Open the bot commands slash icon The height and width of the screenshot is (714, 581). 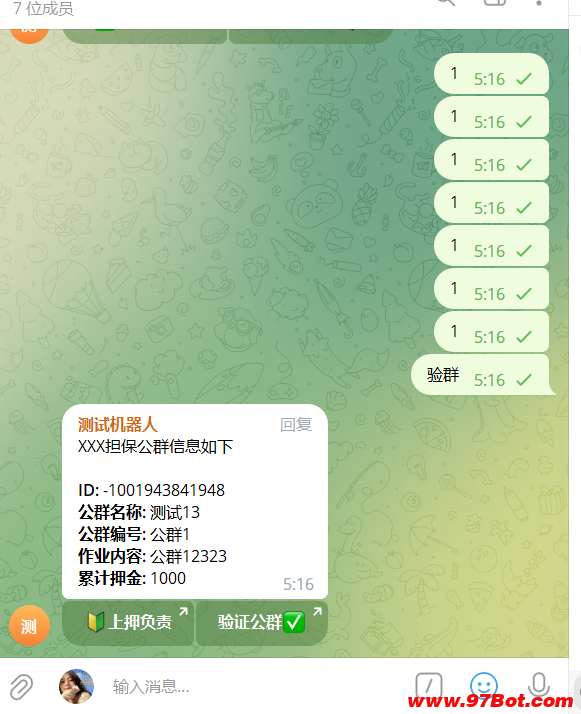tap(428, 684)
